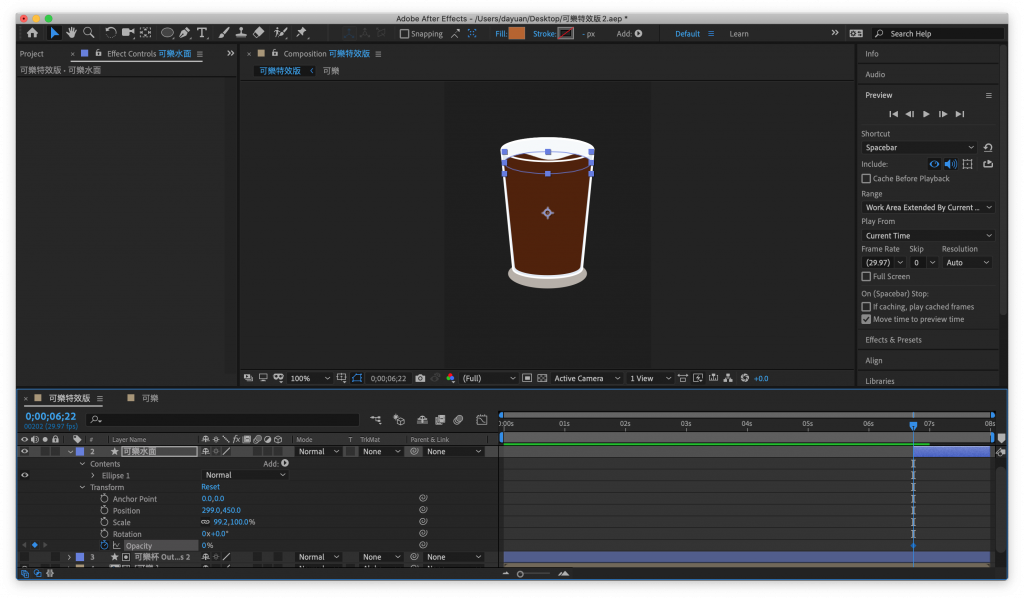Image resolution: width=1024 pixels, height=599 pixels.
Task: Uncheck Move time to preview time
Action: (866, 319)
